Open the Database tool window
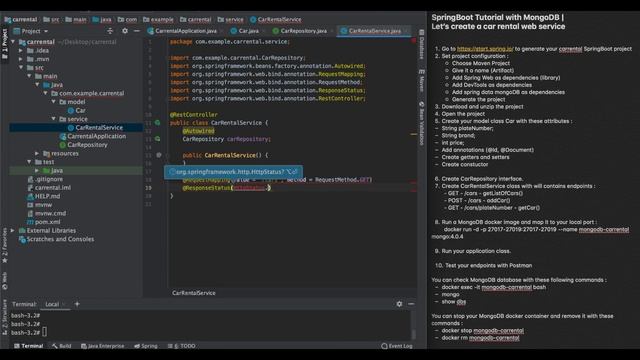640x360 pixels. coord(422,45)
